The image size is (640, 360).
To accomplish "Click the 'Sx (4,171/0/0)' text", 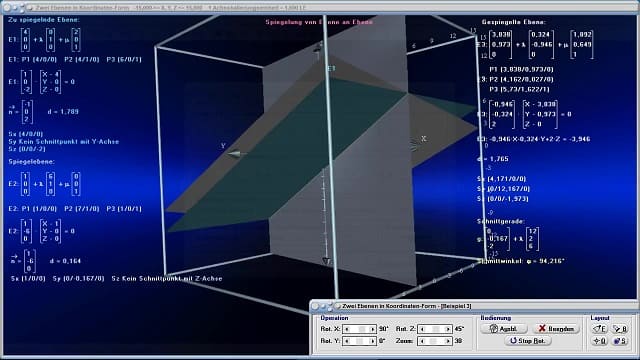I will (x=502, y=179).
